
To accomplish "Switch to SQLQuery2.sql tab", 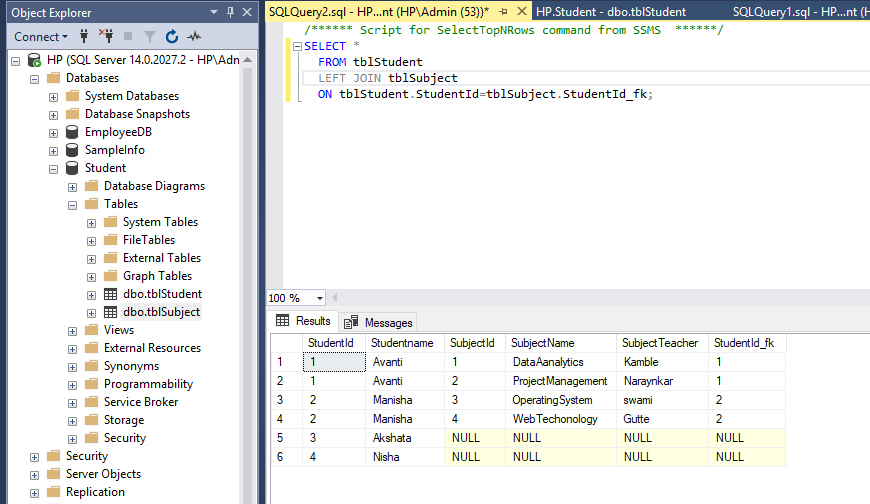I will click(x=379, y=12).
